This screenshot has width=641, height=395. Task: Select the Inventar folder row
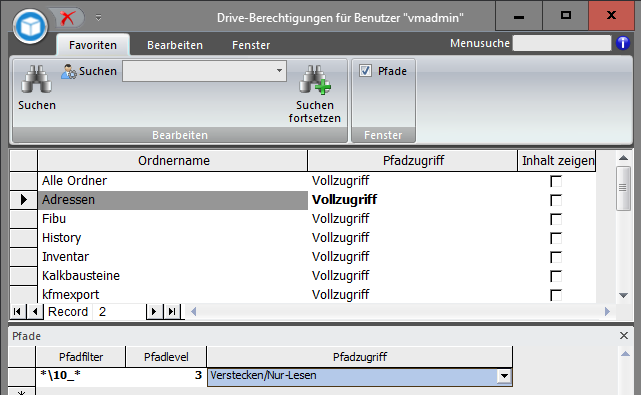coord(173,257)
